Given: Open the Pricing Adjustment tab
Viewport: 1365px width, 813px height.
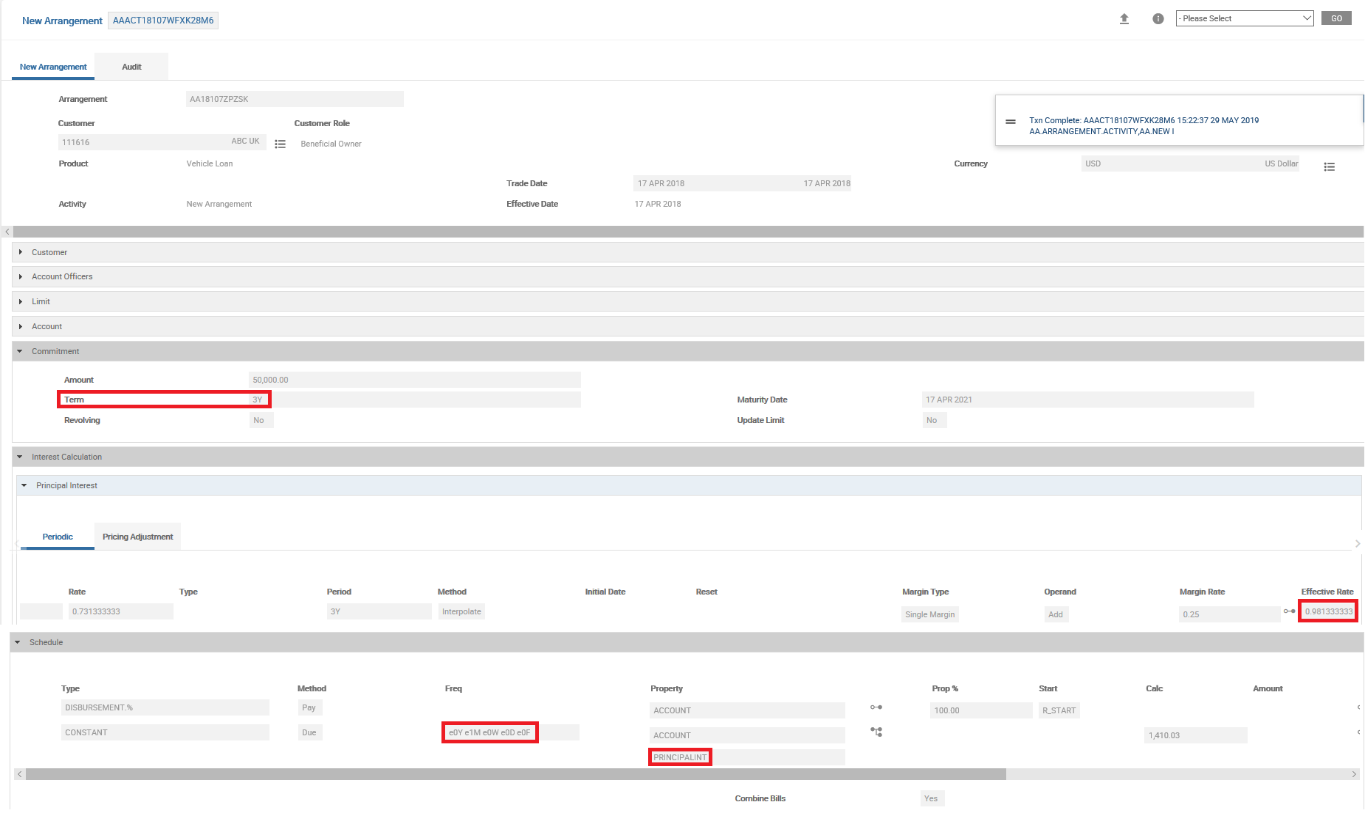Looking at the screenshot, I should tap(138, 537).
